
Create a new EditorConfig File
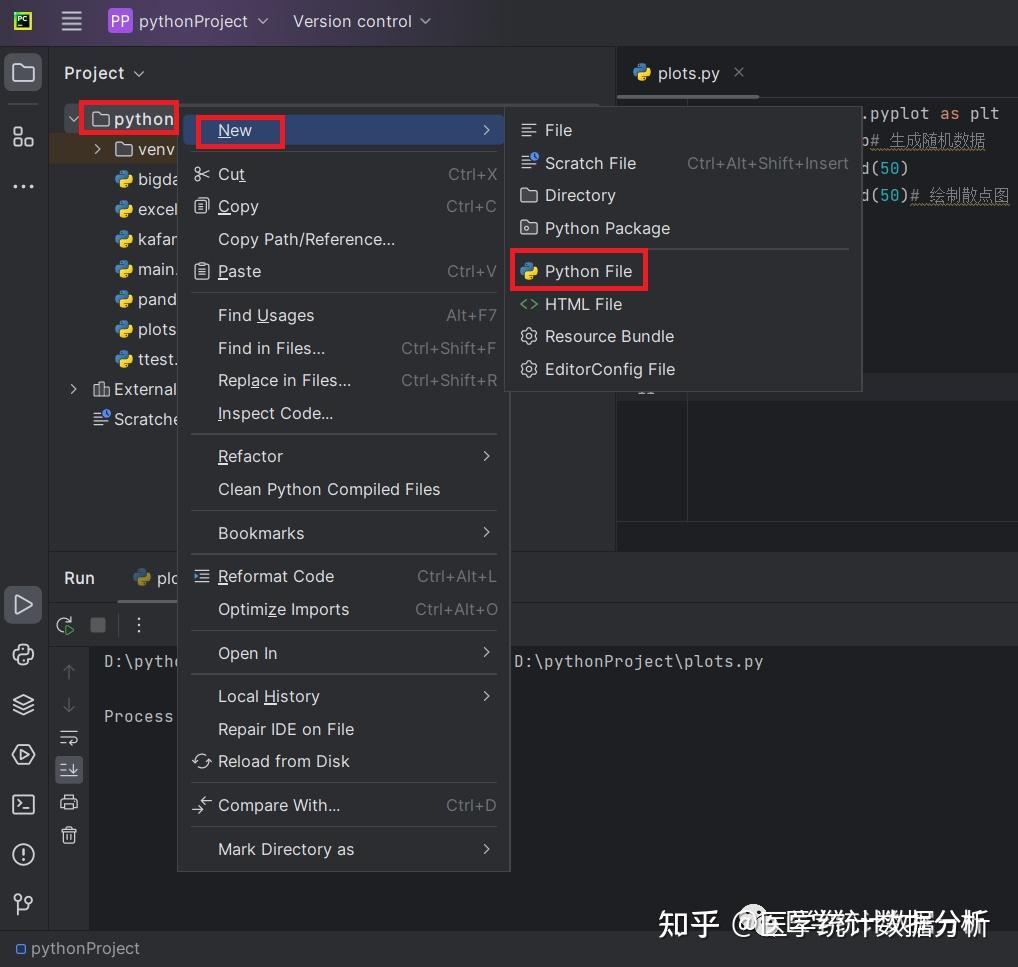coord(684,369)
